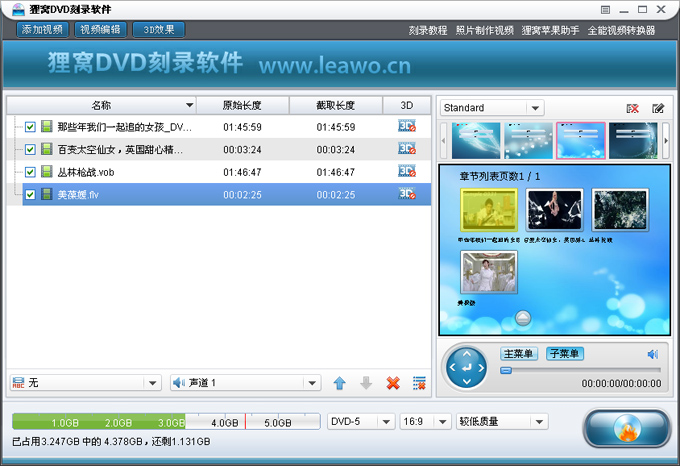This screenshot has width=680, height=466.
Task: Sort by 截取长度 column header
Action: pos(336,105)
